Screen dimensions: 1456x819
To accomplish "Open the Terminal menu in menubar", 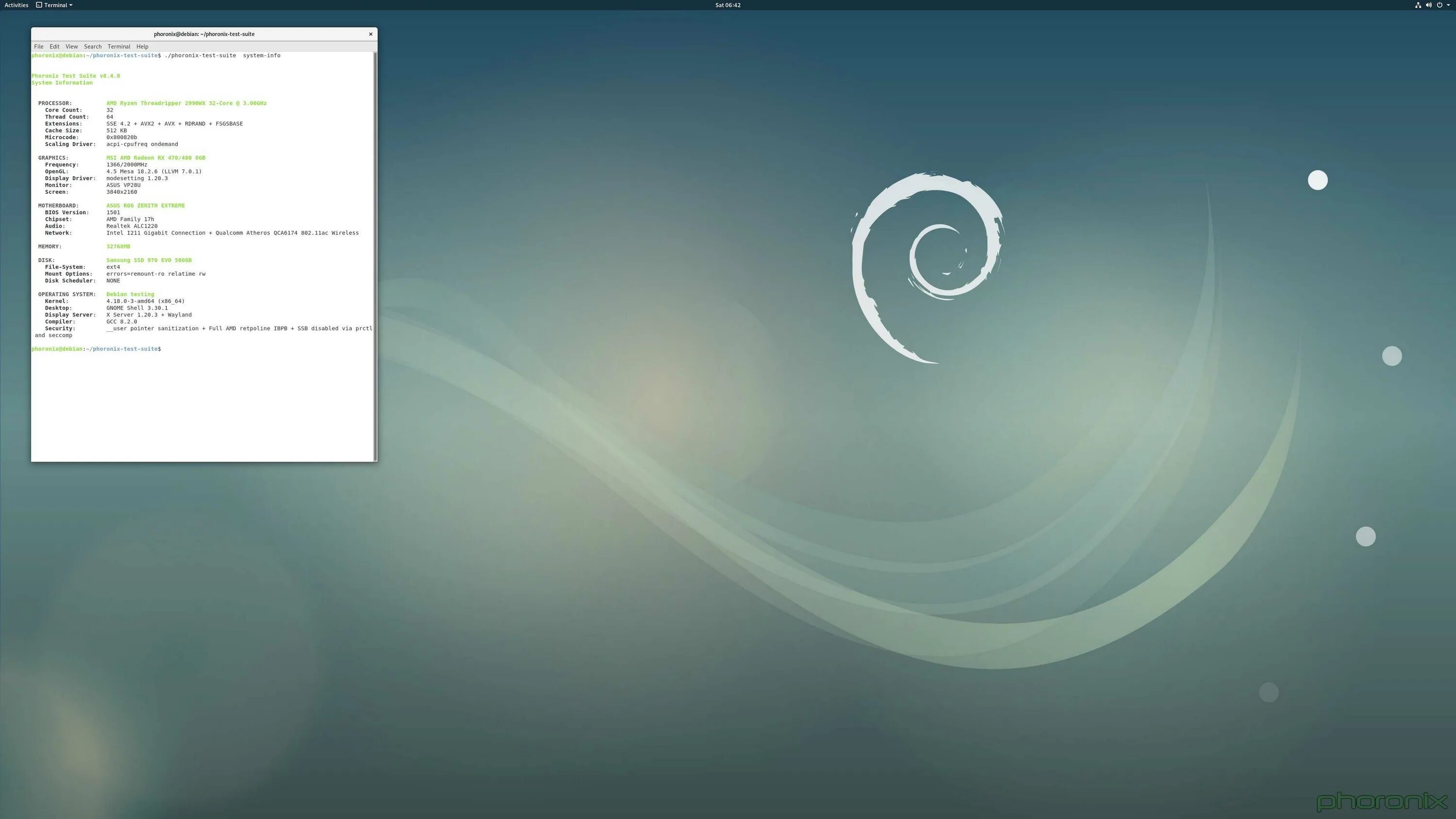I will click(119, 47).
